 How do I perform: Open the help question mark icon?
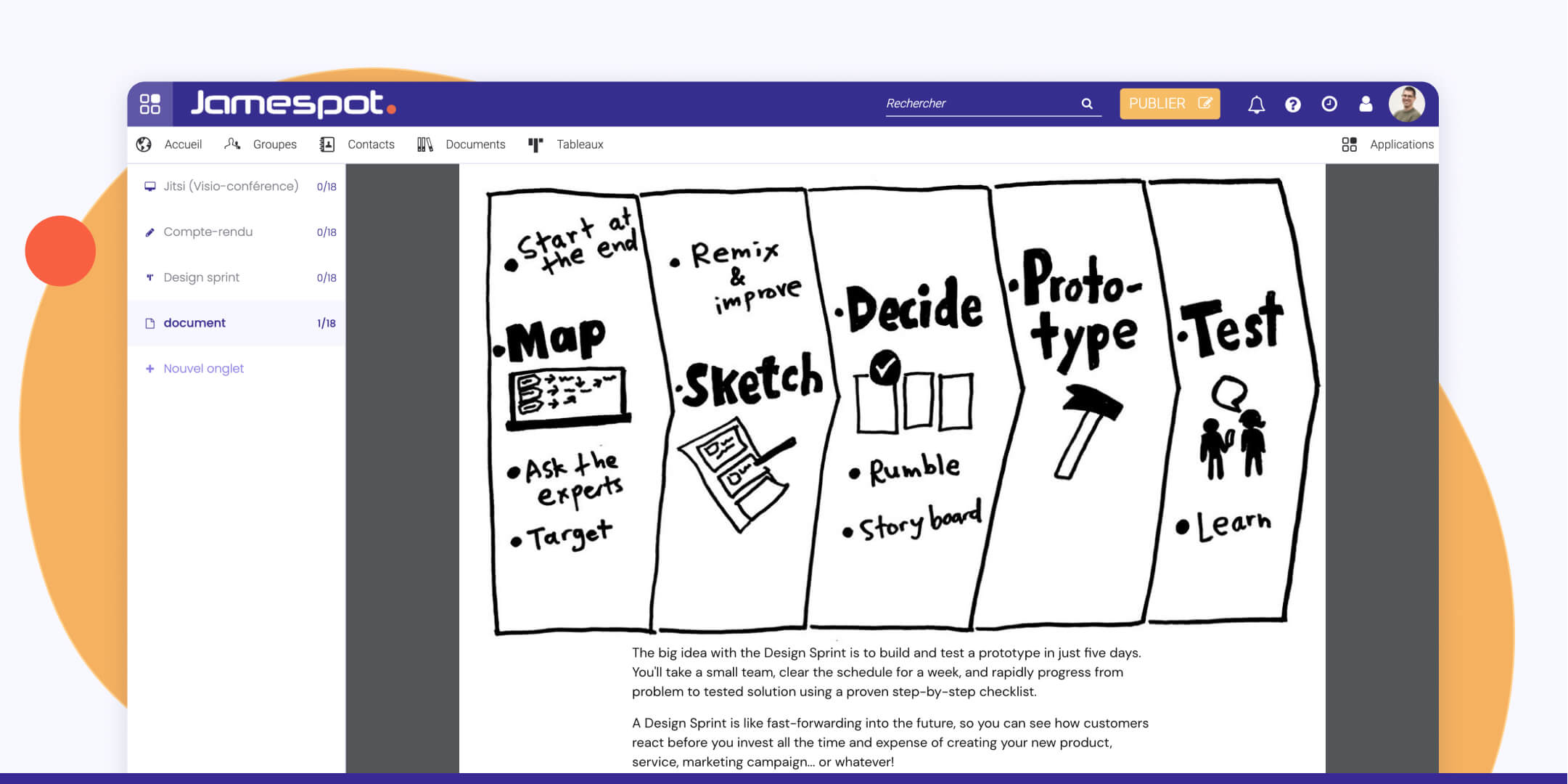[1292, 105]
